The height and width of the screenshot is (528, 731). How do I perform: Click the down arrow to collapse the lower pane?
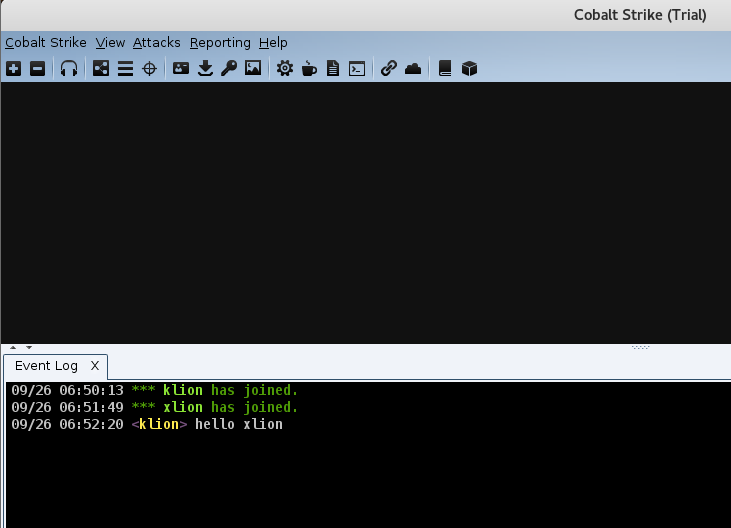tap(29, 347)
